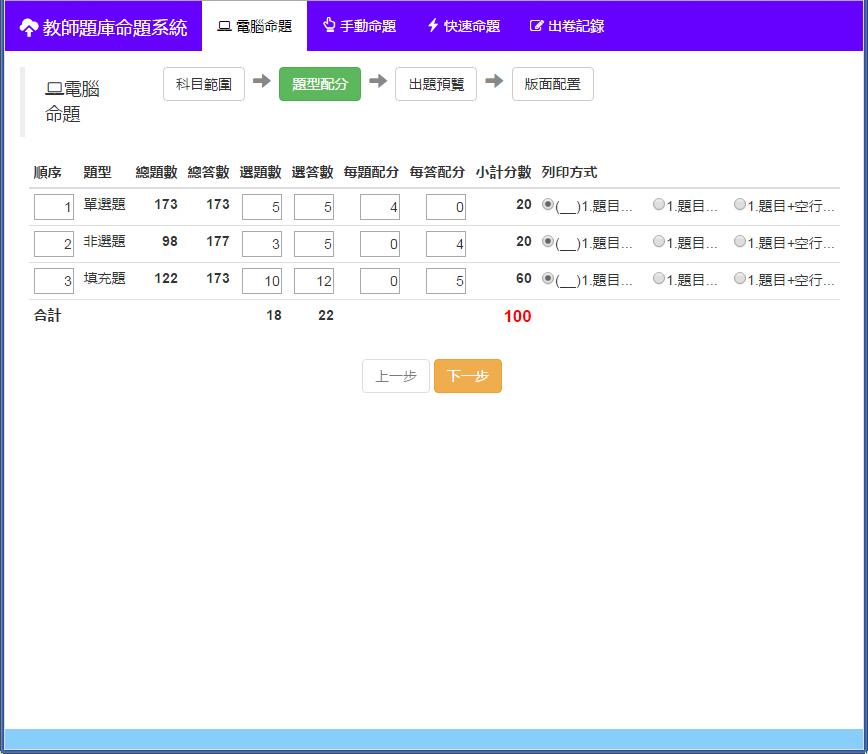
Task: Click the 非選題 question type label
Action: 104,241
